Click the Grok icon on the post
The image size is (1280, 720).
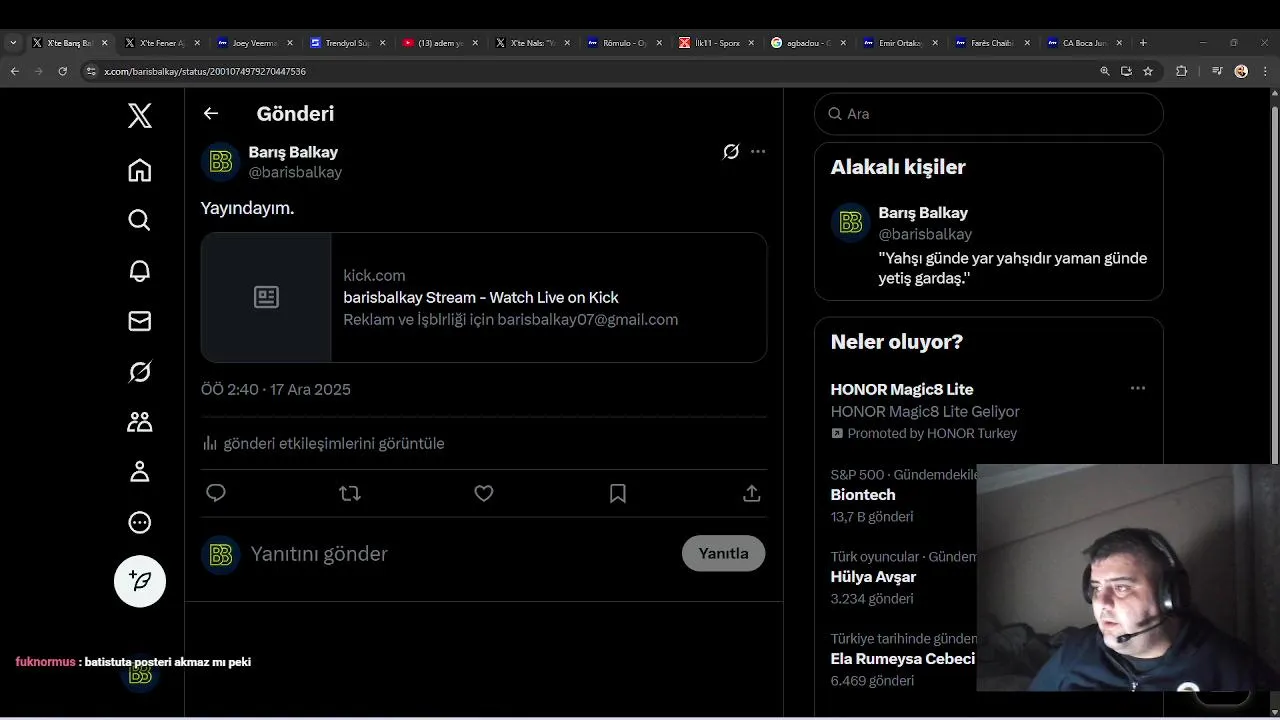click(731, 152)
